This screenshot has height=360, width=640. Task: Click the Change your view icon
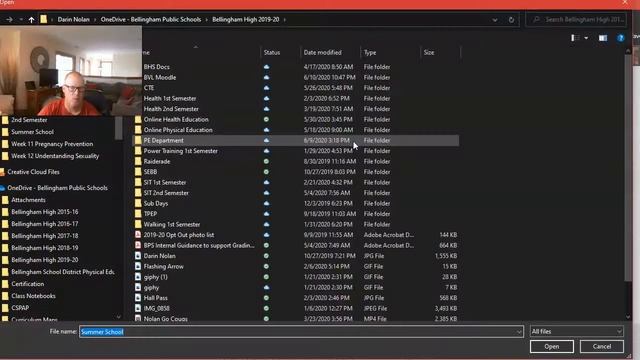tap(575, 38)
